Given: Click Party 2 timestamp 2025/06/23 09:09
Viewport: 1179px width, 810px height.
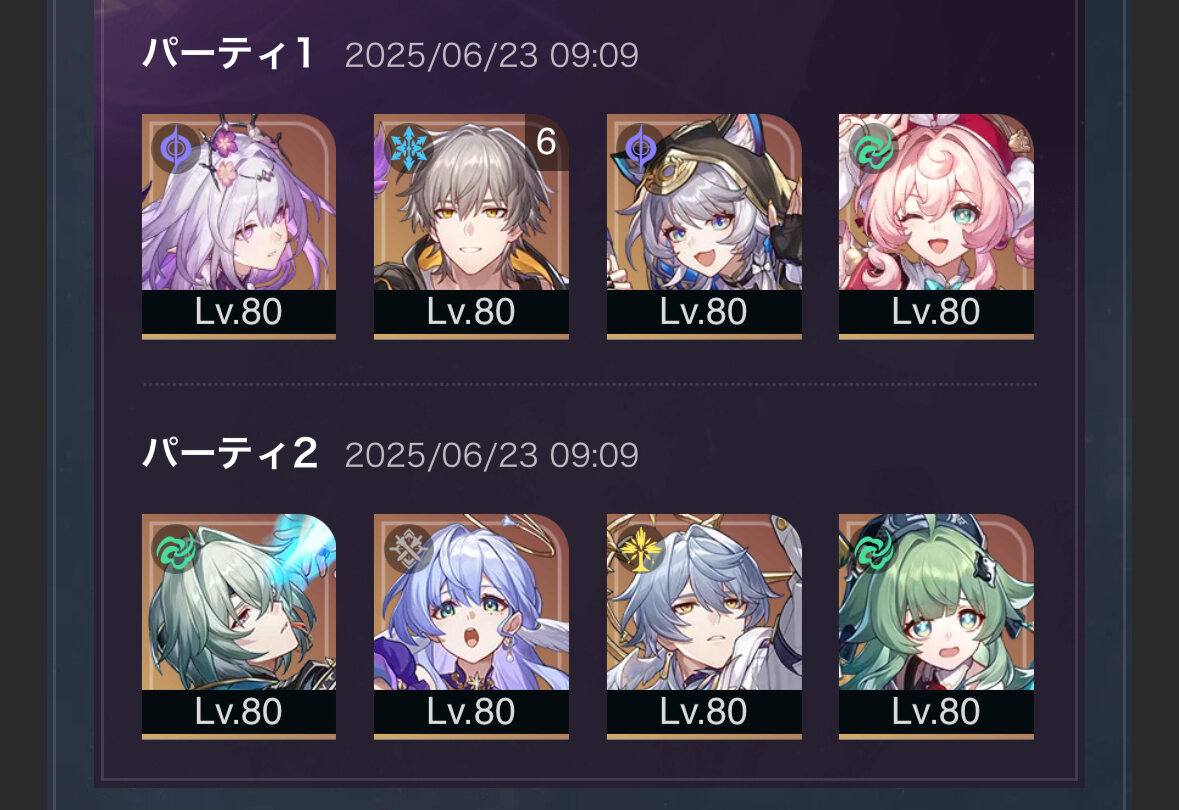Looking at the screenshot, I should (492, 456).
